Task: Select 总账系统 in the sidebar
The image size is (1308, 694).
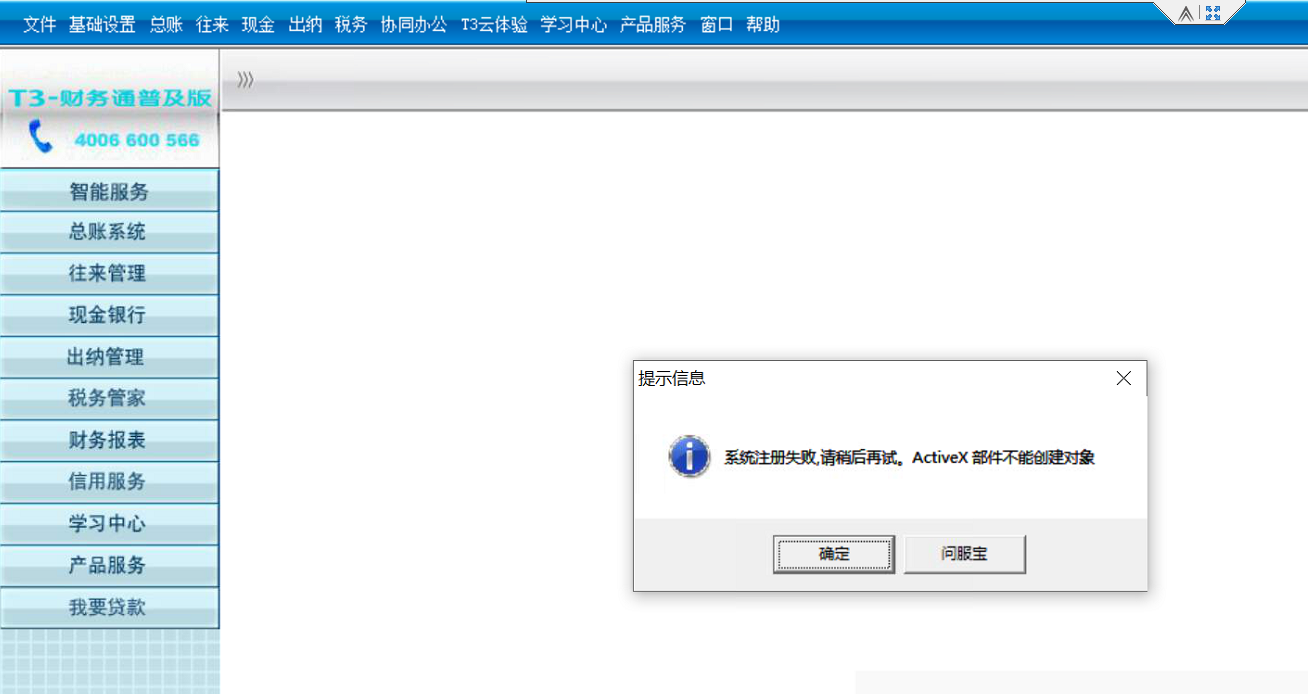Action: pyautogui.click(x=109, y=232)
